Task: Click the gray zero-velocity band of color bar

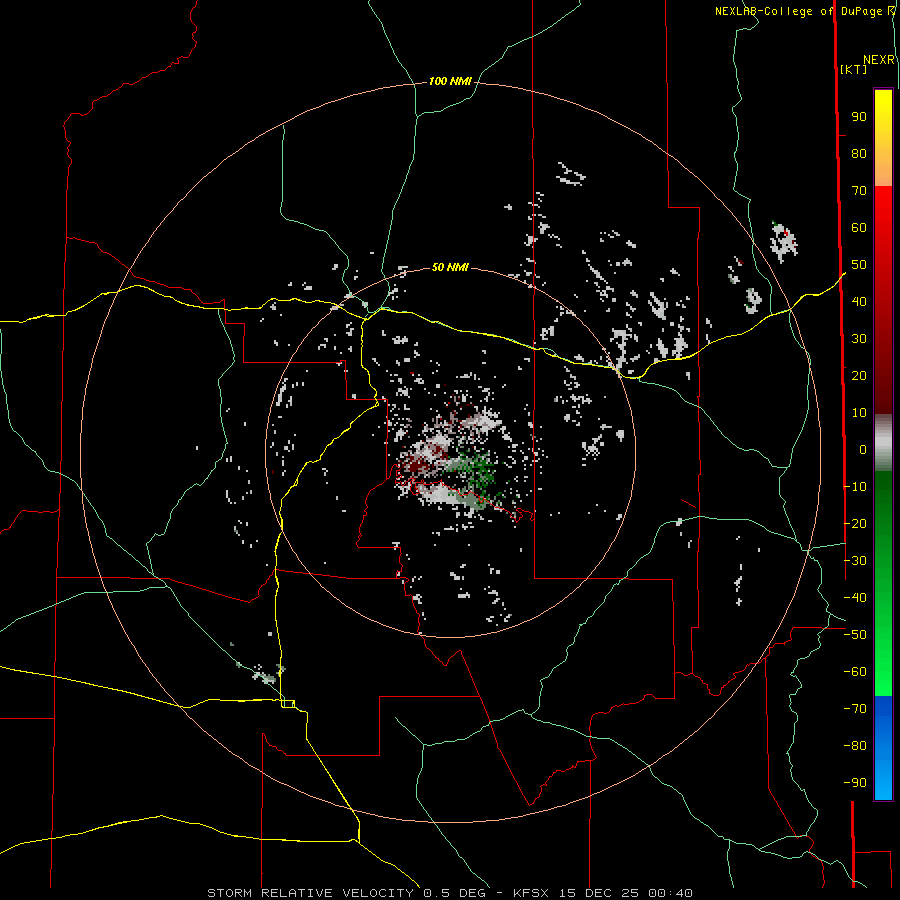Action: pos(883,443)
